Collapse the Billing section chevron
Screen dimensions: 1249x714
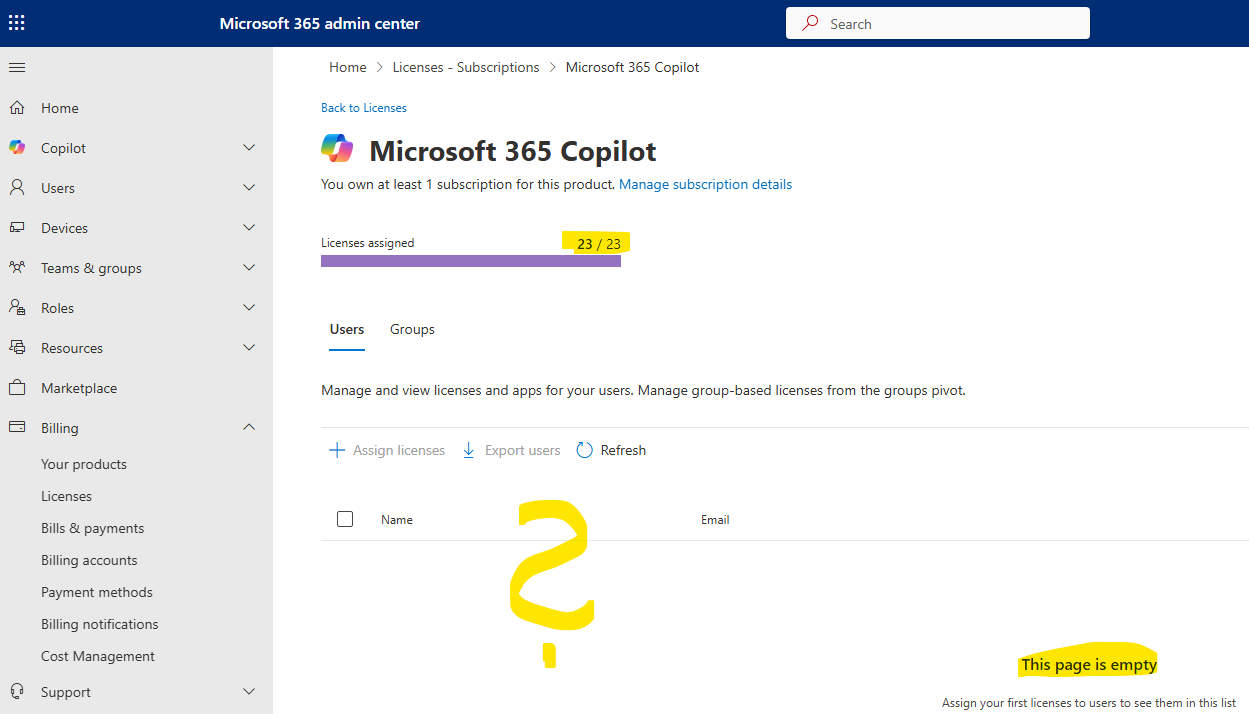[249, 428]
